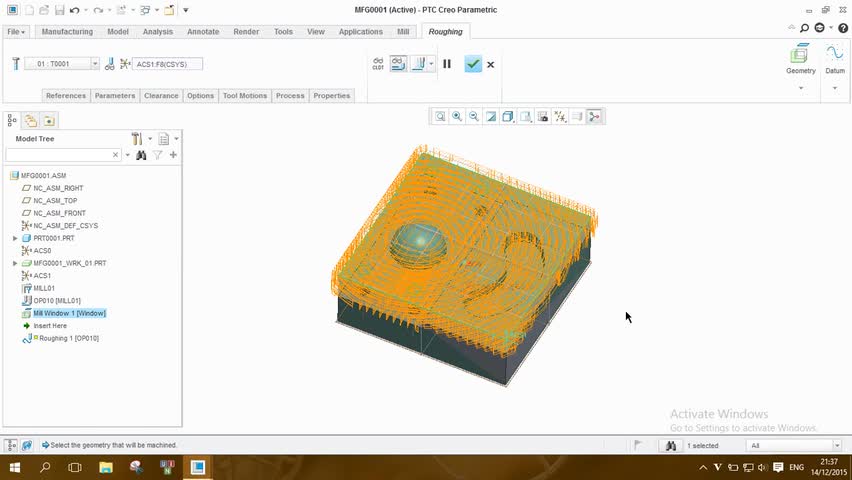Open the References panel

coord(66,96)
